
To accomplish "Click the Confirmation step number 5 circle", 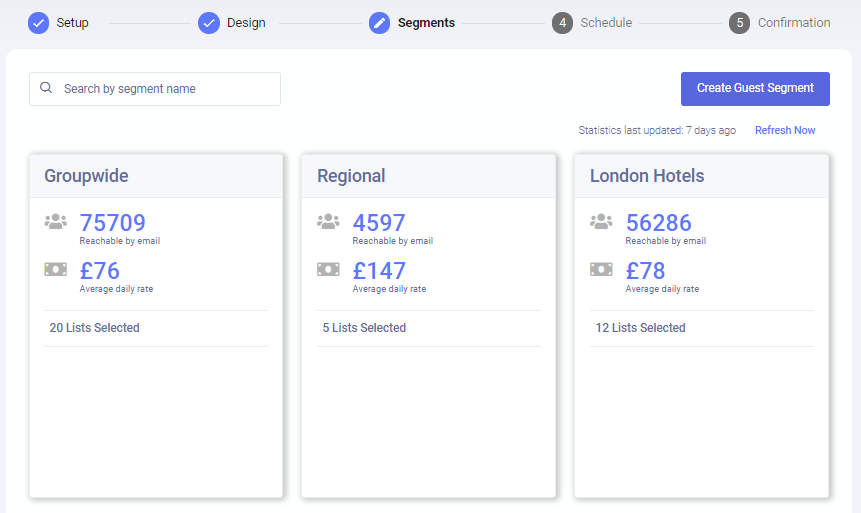I will pyautogui.click(x=739, y=23).
